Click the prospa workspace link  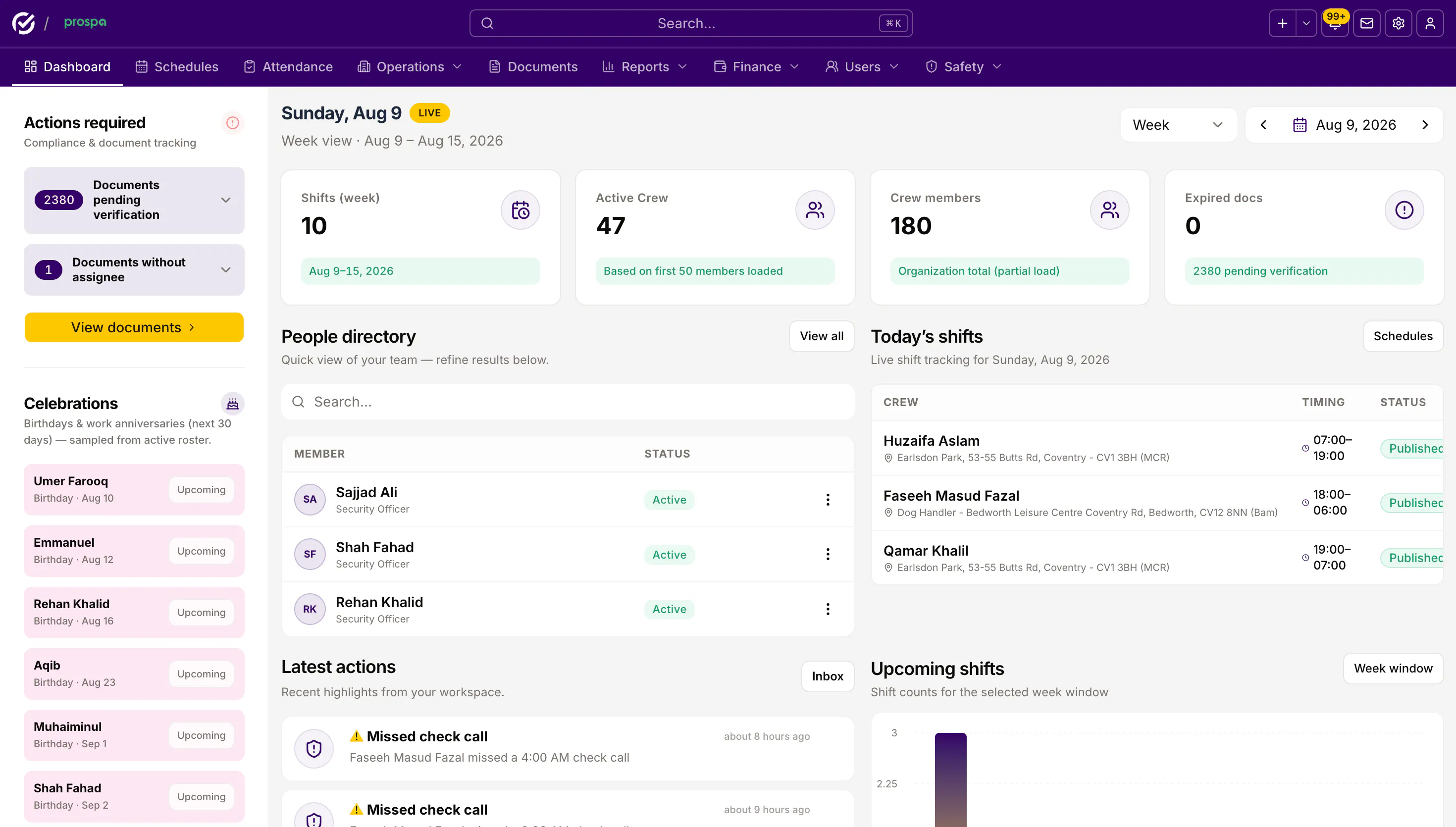pyautogui.click(x=85, y=23)
